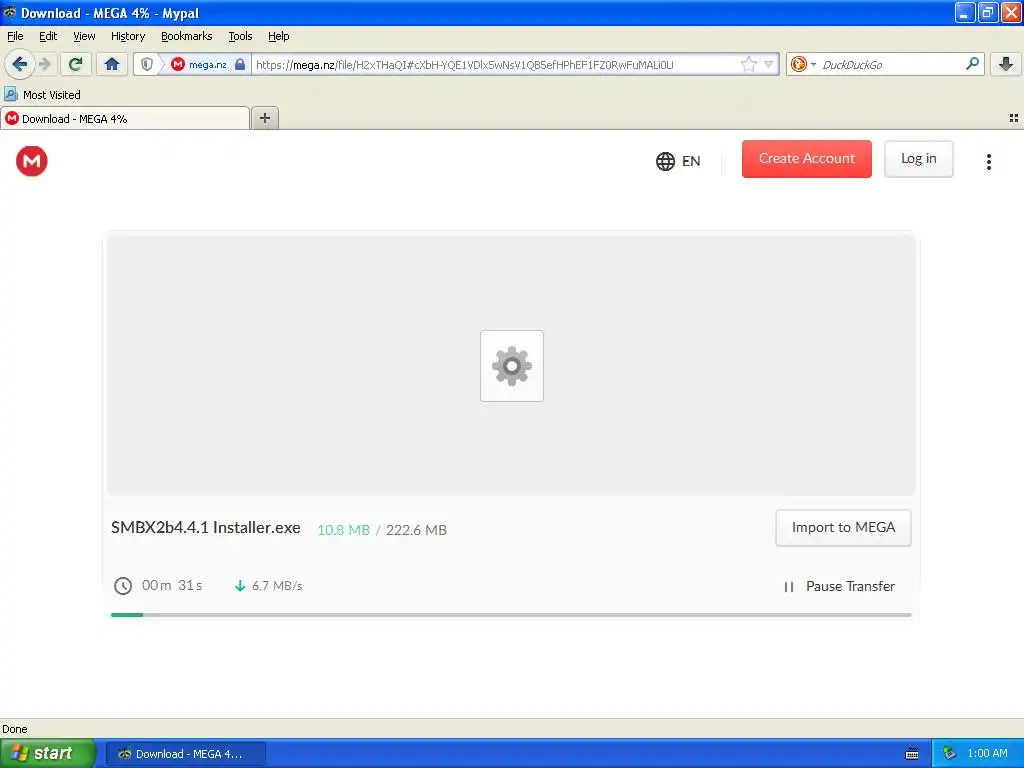This screenshot has height=768, width=1024.
Task: Click the Forward navigation arrow
Action: tap(45, 64)
